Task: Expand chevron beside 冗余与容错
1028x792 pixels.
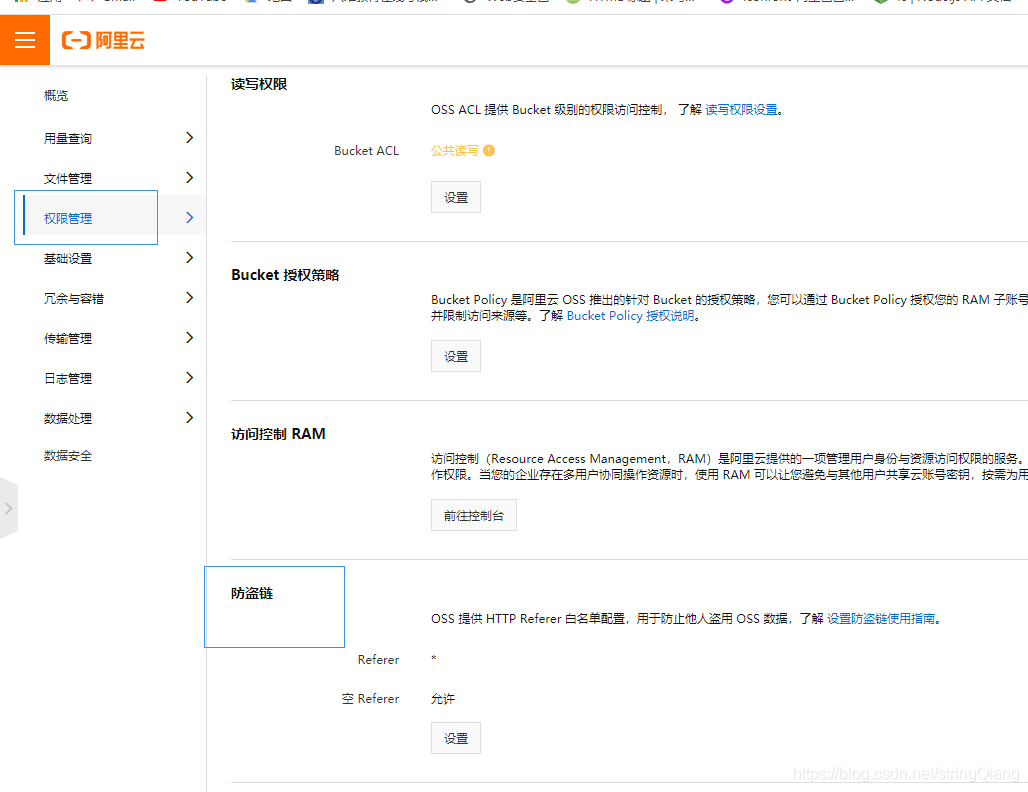Action: [x=189, y=298]
